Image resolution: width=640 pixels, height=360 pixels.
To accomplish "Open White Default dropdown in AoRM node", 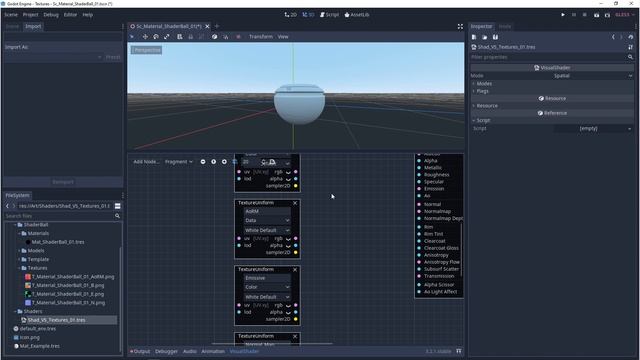I will [x=267, y=230].
